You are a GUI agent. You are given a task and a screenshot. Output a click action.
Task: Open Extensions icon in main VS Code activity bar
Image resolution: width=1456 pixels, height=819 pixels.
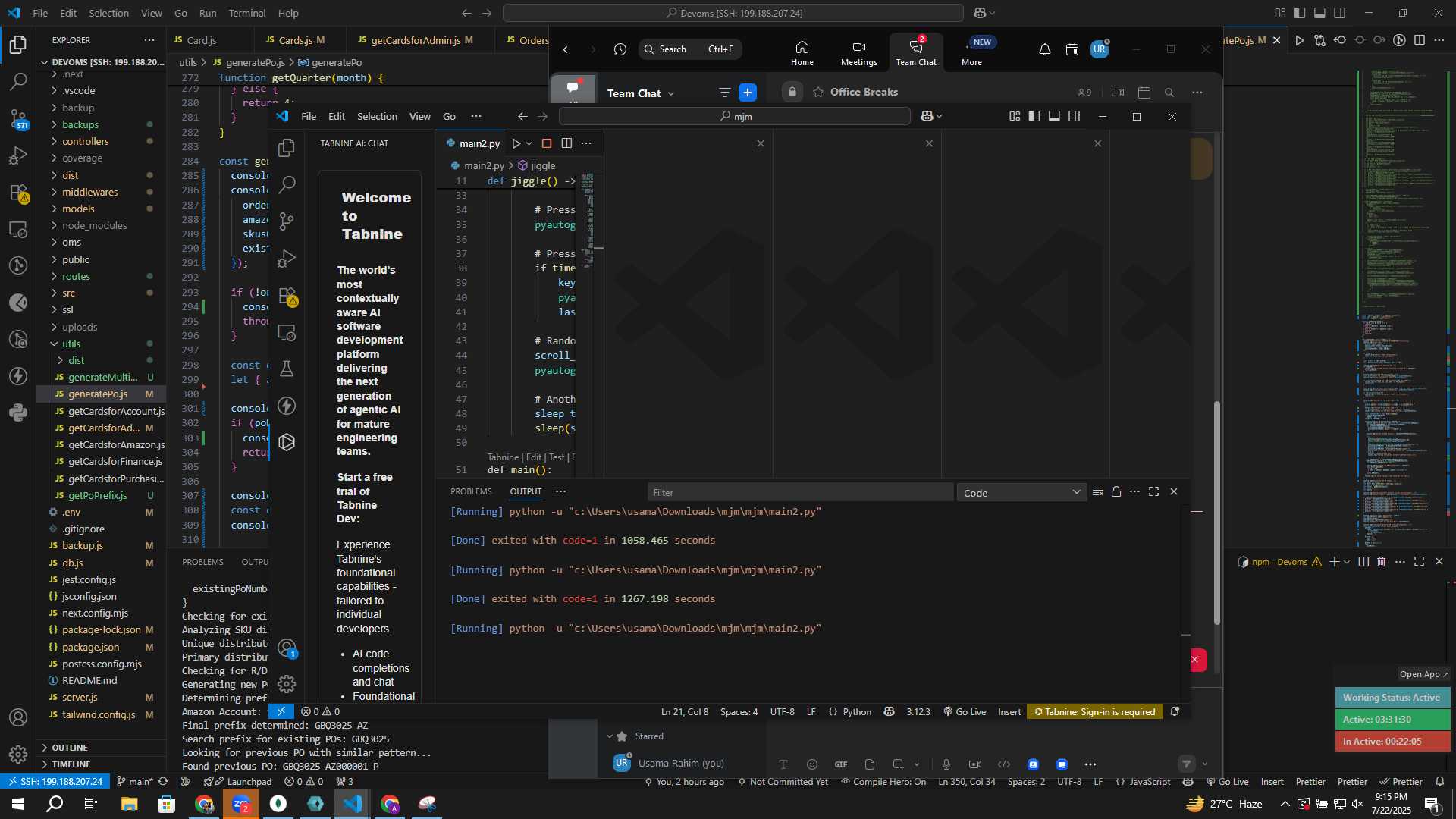point(18,193)
